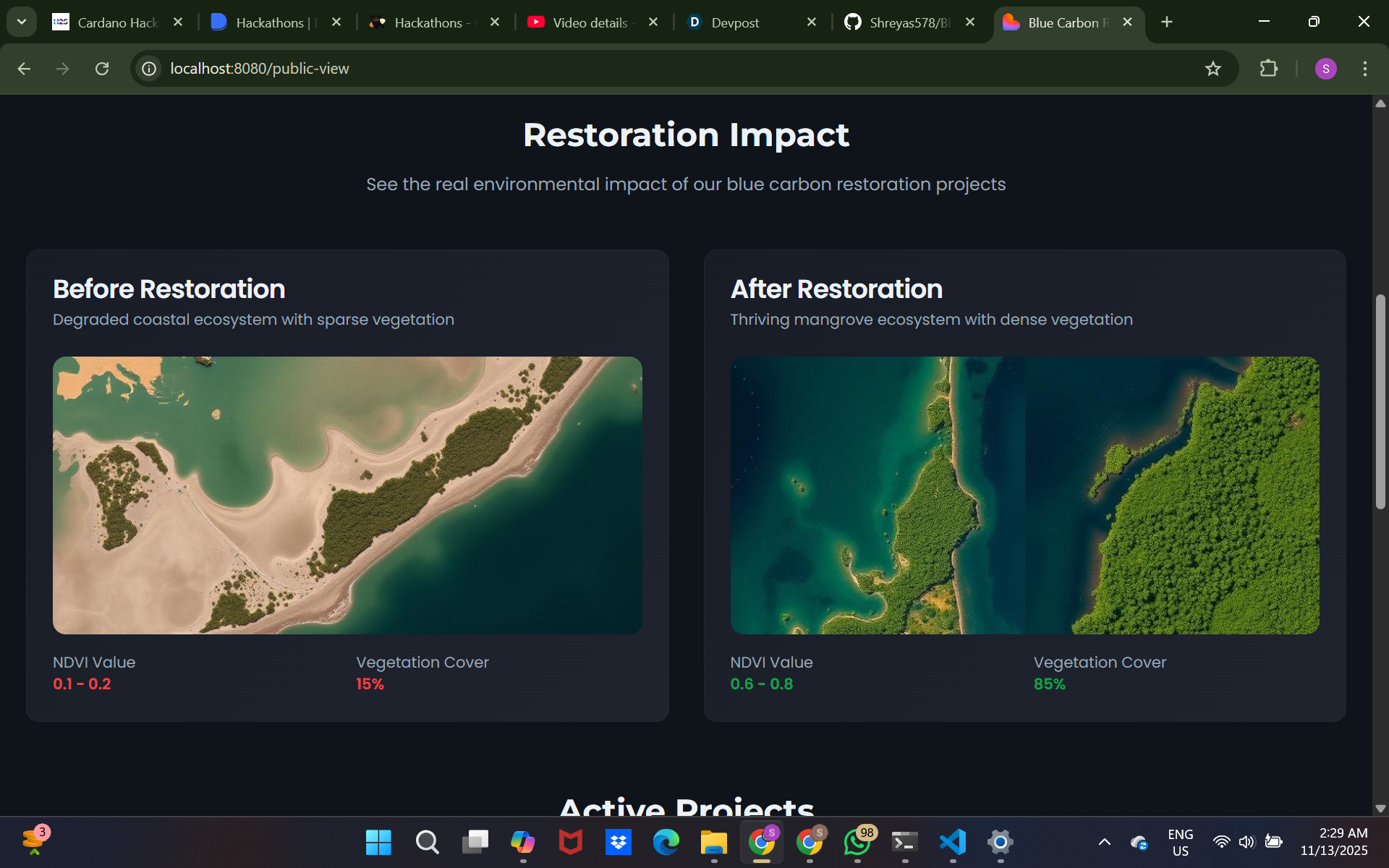Open the browser Extensions puzzle icon
1389x868 pixels.
coord(1268,69)
